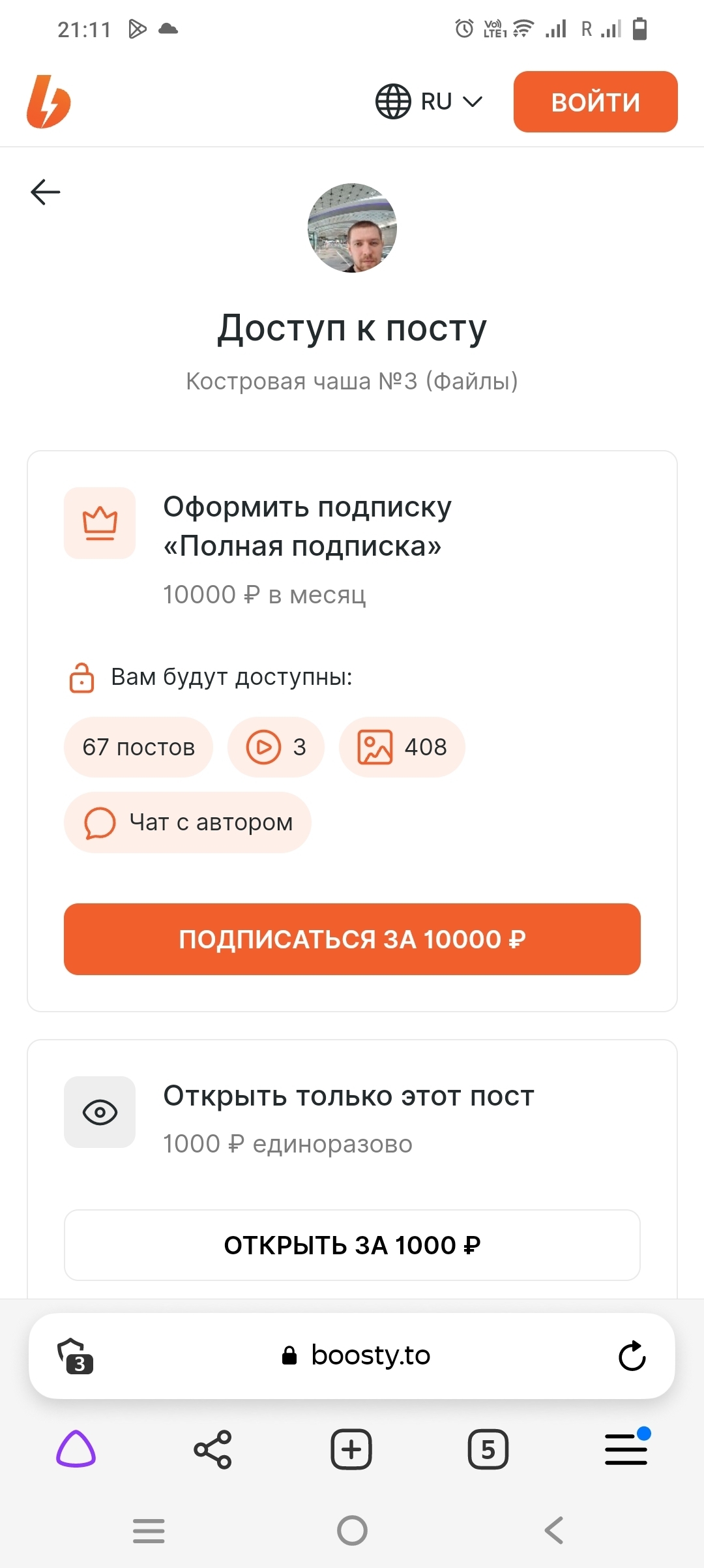This screenshot has width=704, height=1568.
Task: Select the Чат с автором chip
Action: click(188, 822)
